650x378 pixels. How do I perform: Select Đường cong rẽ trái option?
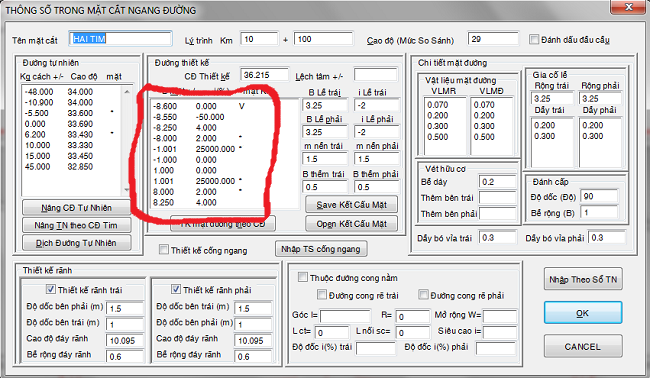click(x=322, y=295)
